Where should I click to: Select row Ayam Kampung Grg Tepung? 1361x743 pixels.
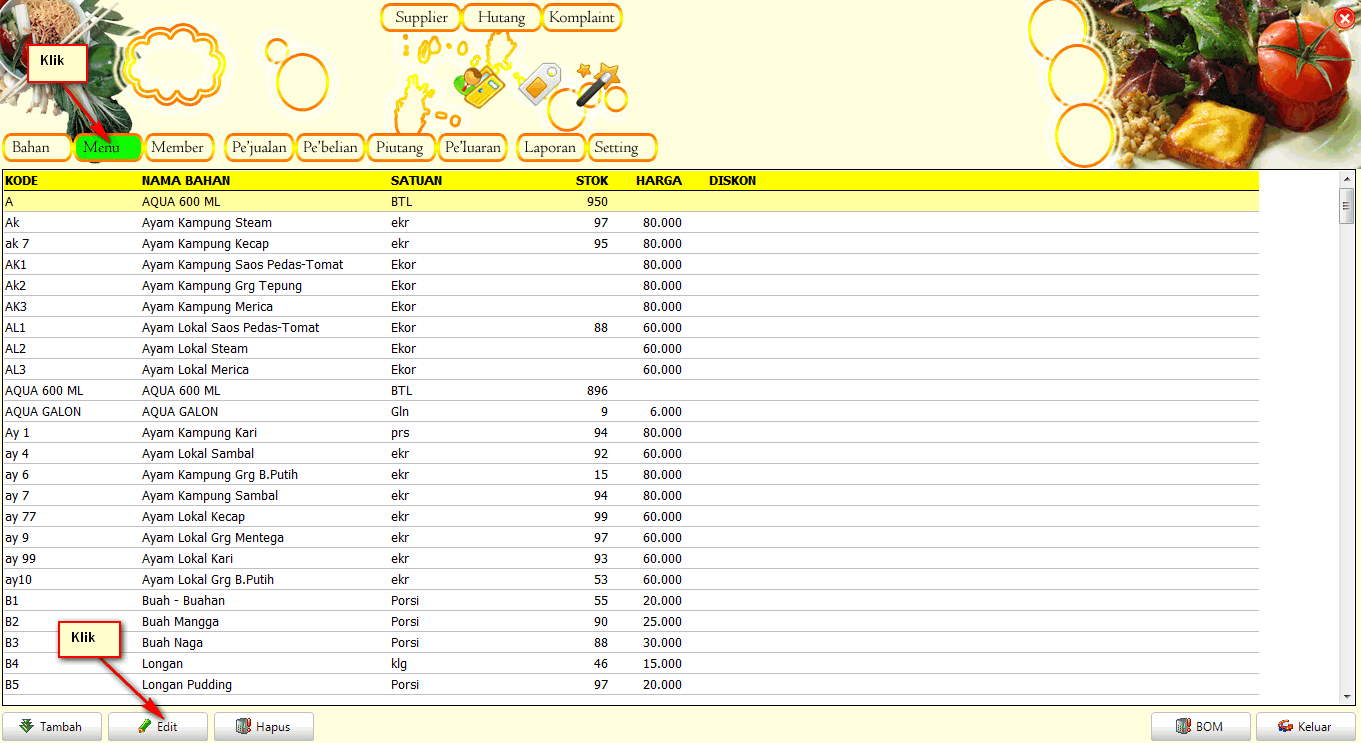pos(631,286)
